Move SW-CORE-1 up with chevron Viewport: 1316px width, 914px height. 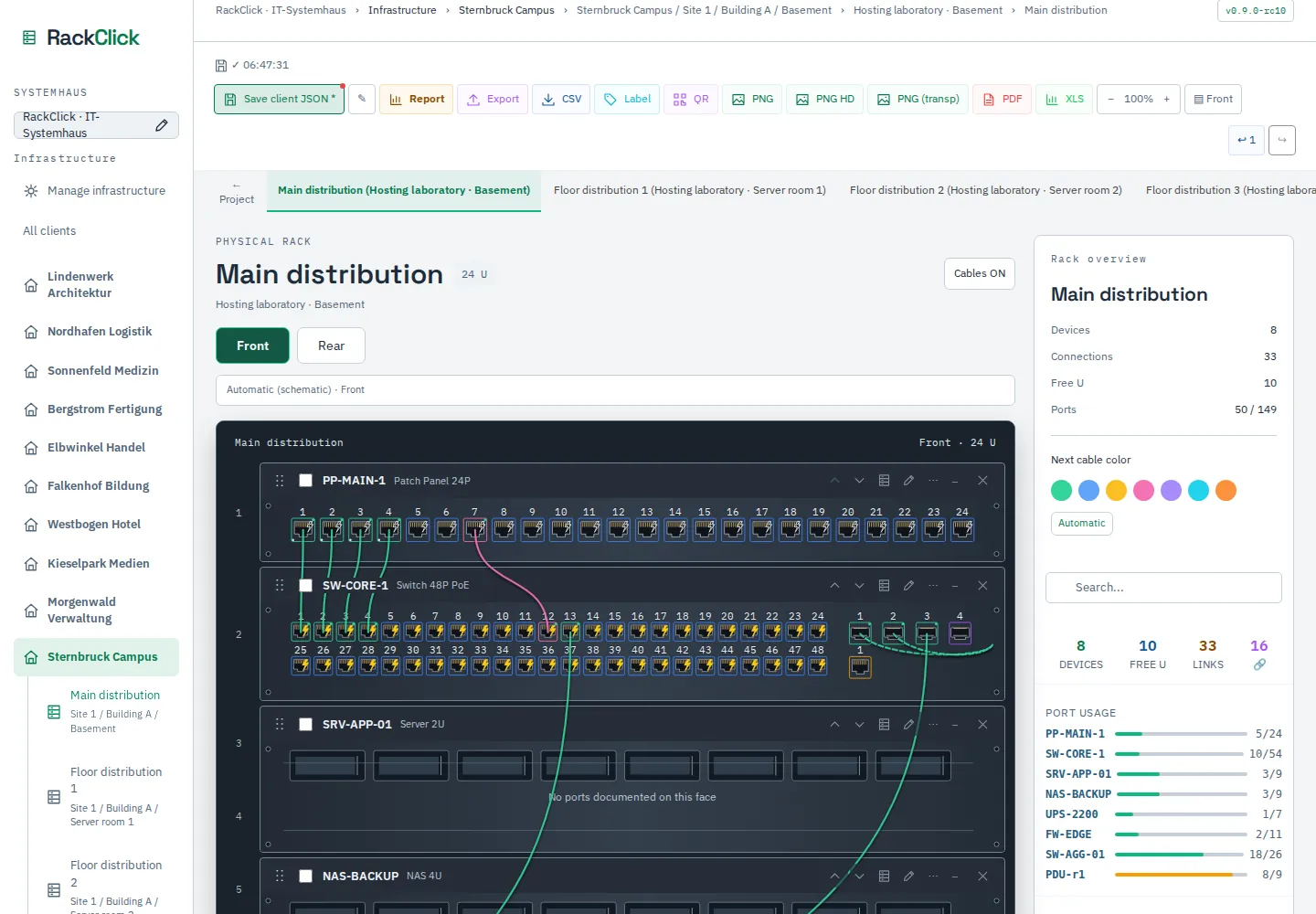[x=834, y=586]
